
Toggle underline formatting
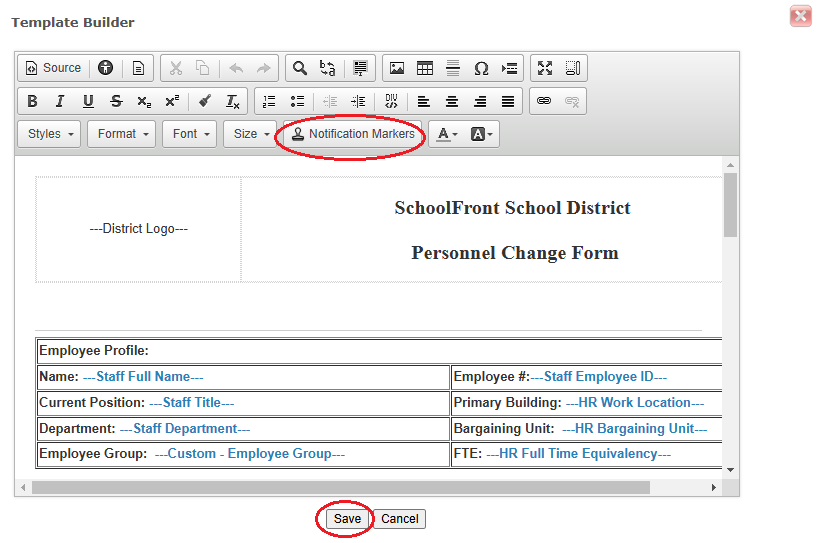tap(88, 101)
